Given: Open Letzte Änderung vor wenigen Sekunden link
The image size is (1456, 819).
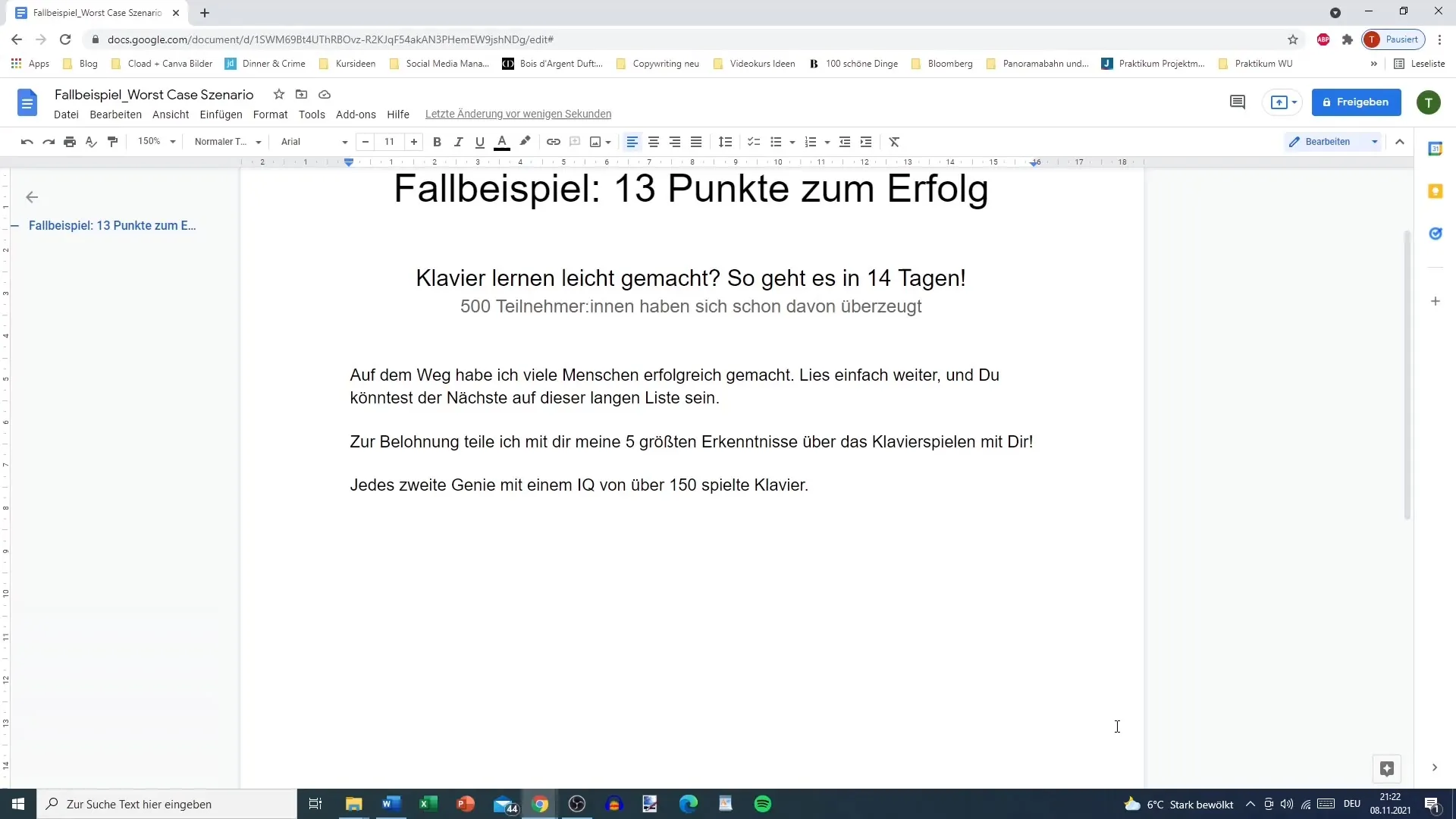Looking at the screenshot, I should (518, 115).
